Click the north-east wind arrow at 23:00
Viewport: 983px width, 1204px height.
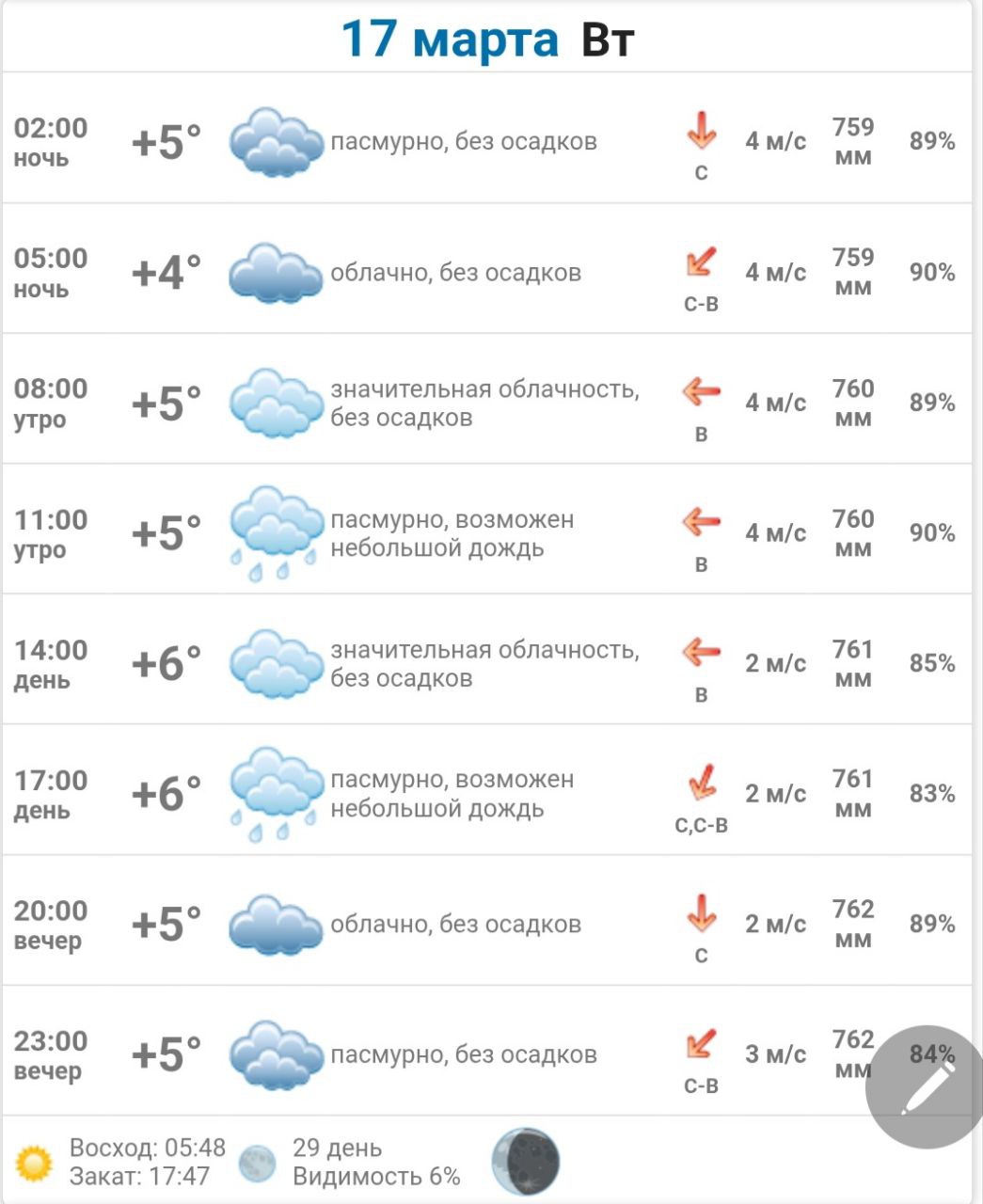701,1043
